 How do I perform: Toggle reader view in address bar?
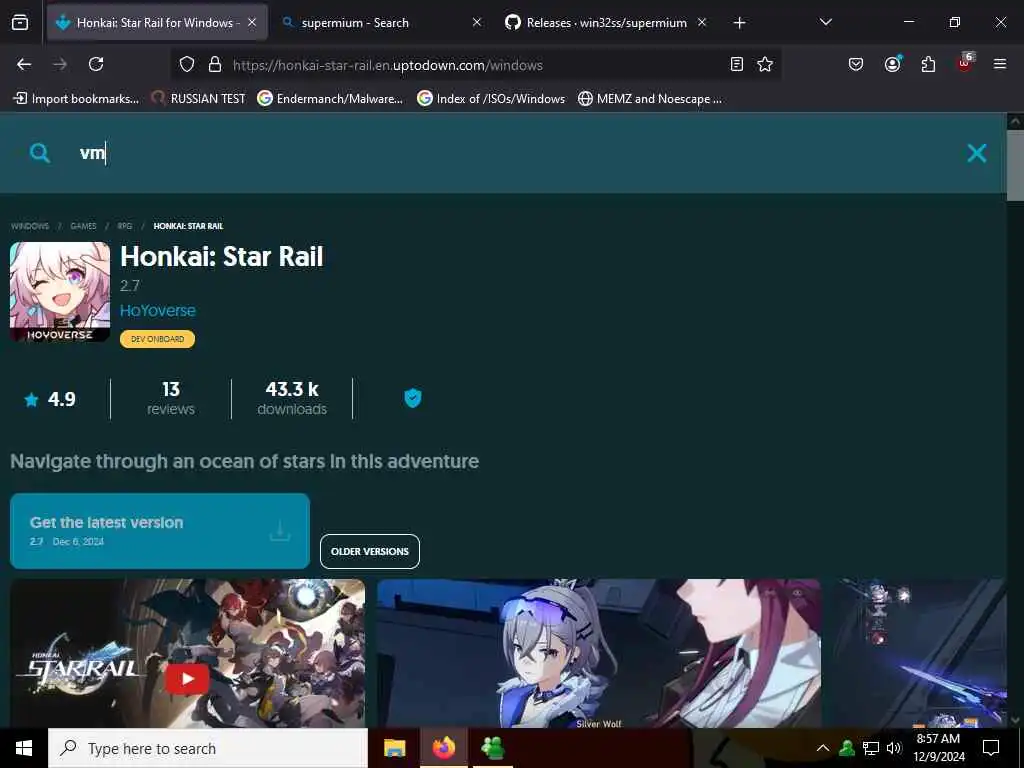click(x=737, y=64)
